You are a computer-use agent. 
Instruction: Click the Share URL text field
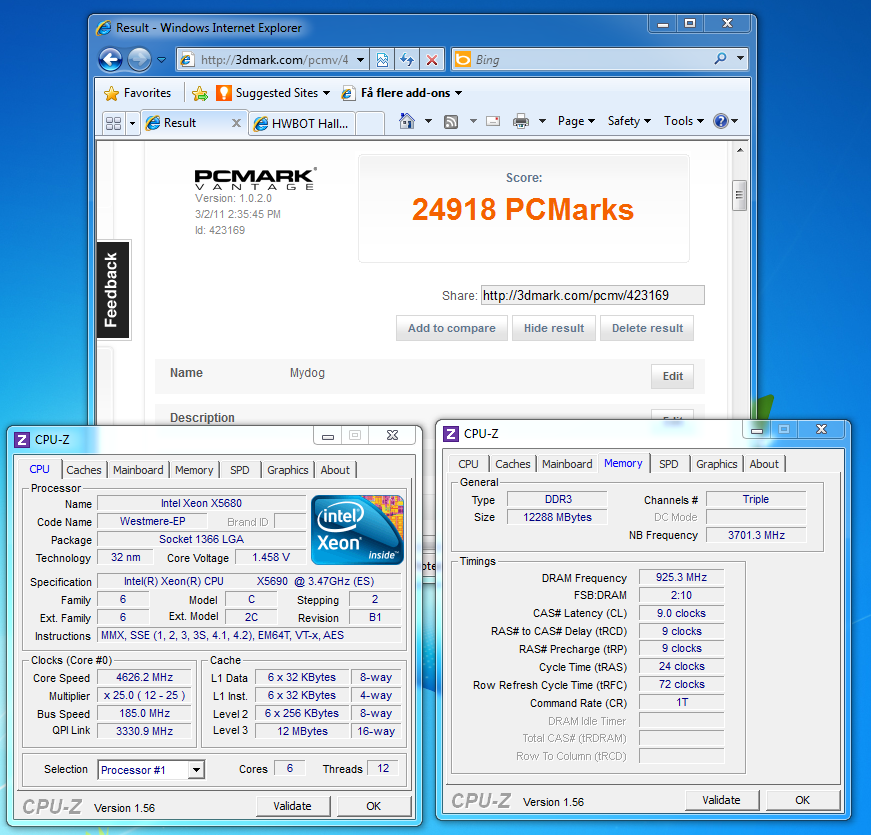coord(593,295)
